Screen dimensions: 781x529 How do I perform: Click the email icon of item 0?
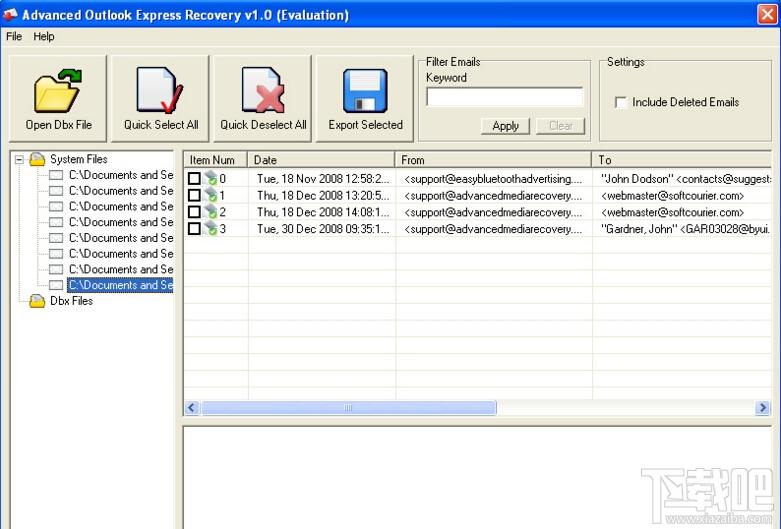(210, 179)
